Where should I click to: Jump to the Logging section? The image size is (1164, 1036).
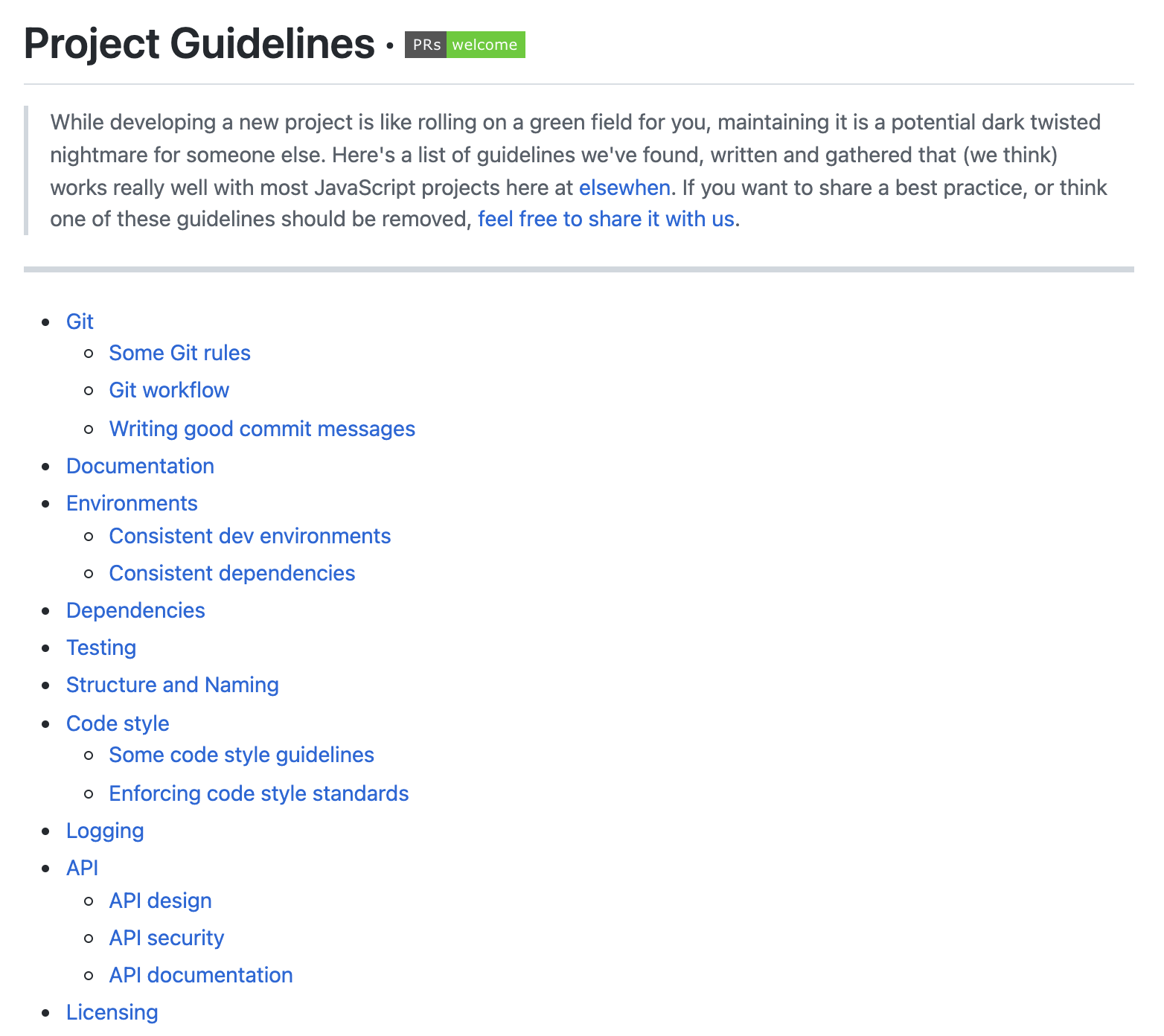coord(105,831)
